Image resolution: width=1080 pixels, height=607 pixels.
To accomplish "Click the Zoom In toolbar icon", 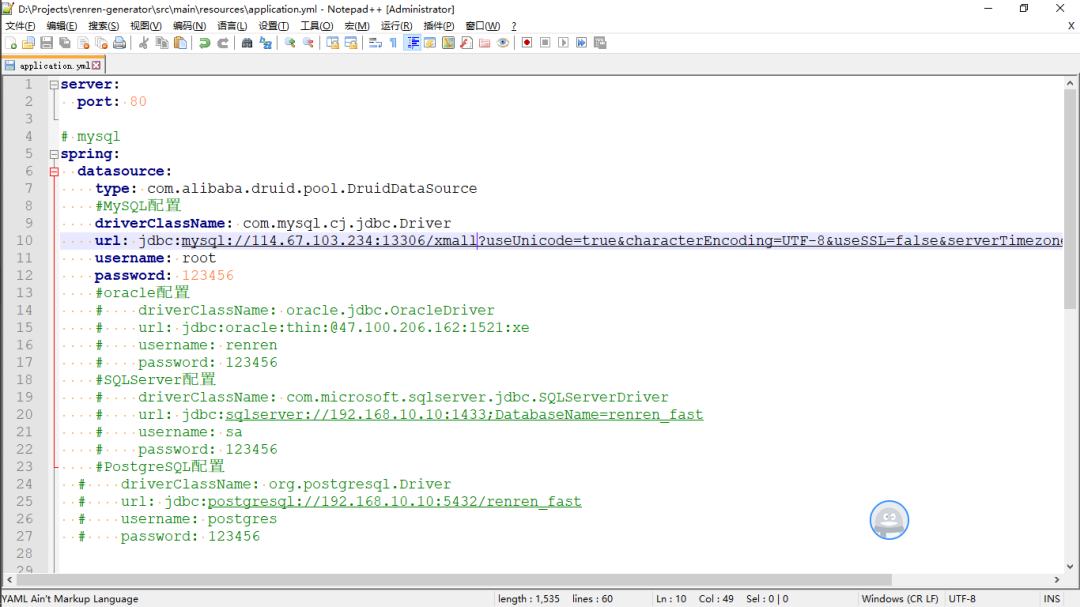I will pyautogui.click(x=290, y=43).
